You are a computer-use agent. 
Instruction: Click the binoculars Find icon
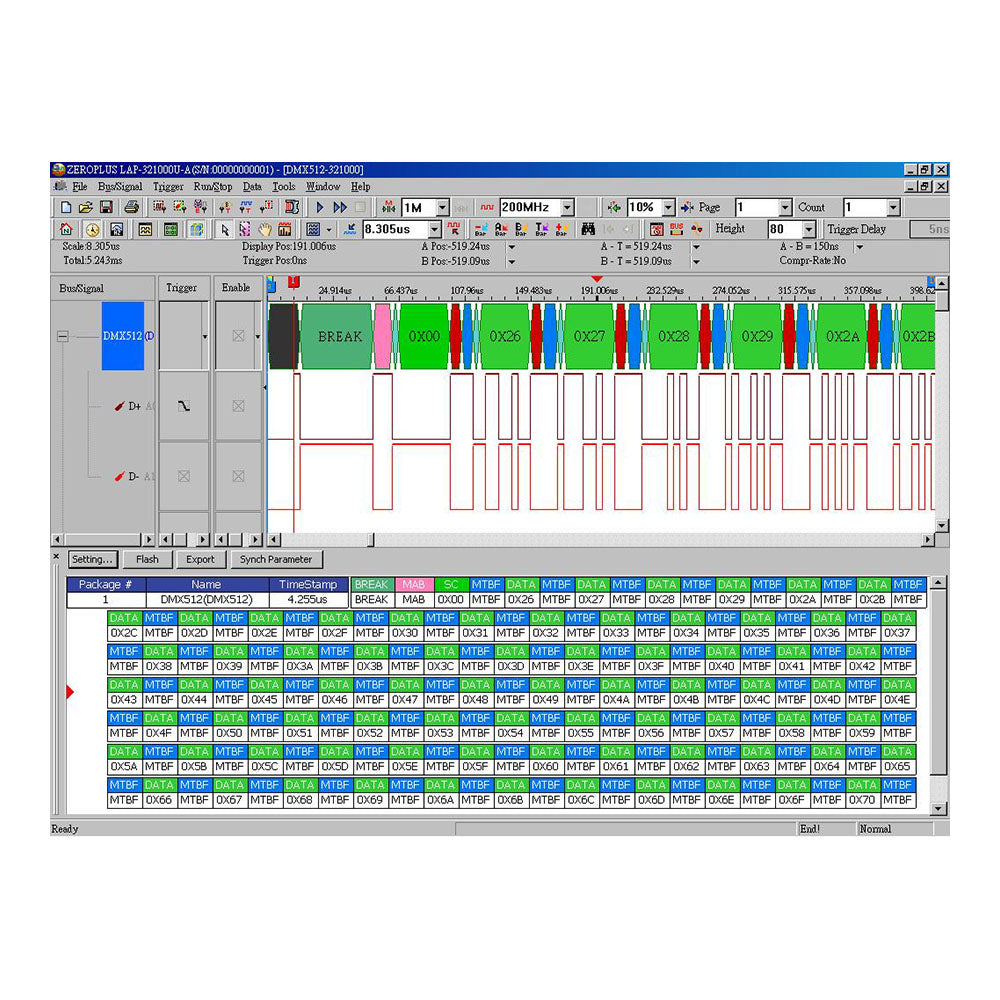588,229
